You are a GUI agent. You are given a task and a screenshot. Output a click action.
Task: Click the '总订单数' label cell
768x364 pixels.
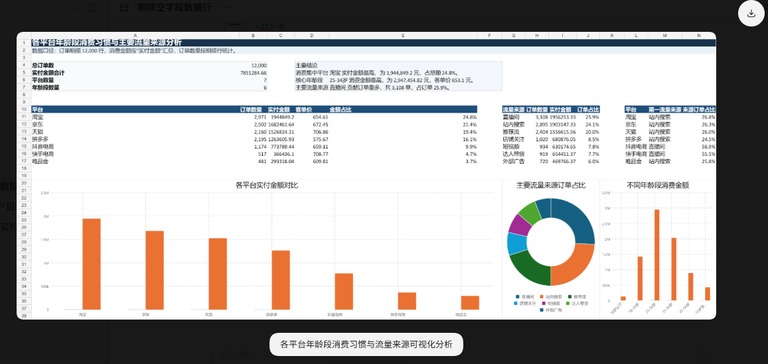pyautogui.click(x=44, y=65)
